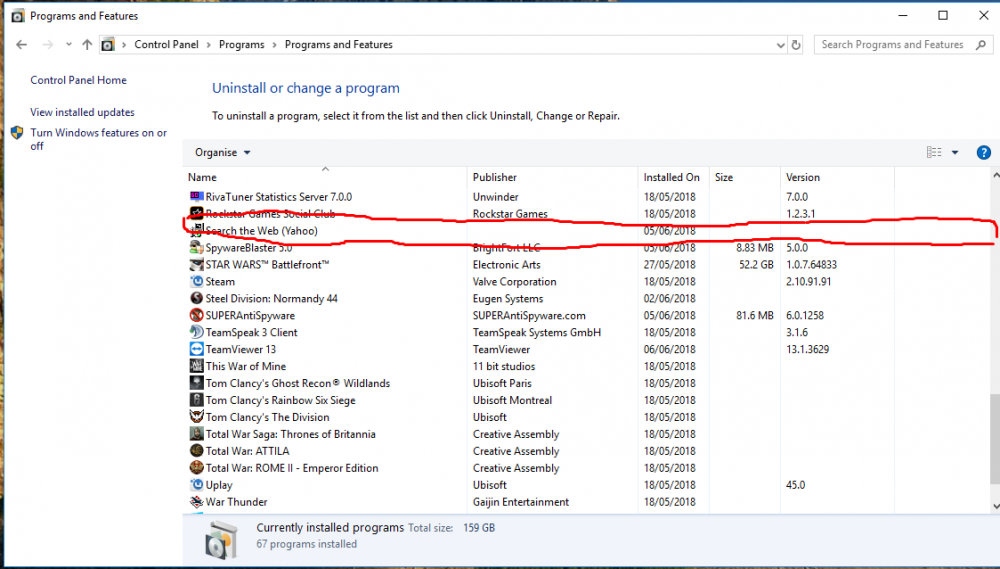Select Programs in the breadcrumb path
The width and height of the screenshot is (1000, 569).
241,45
